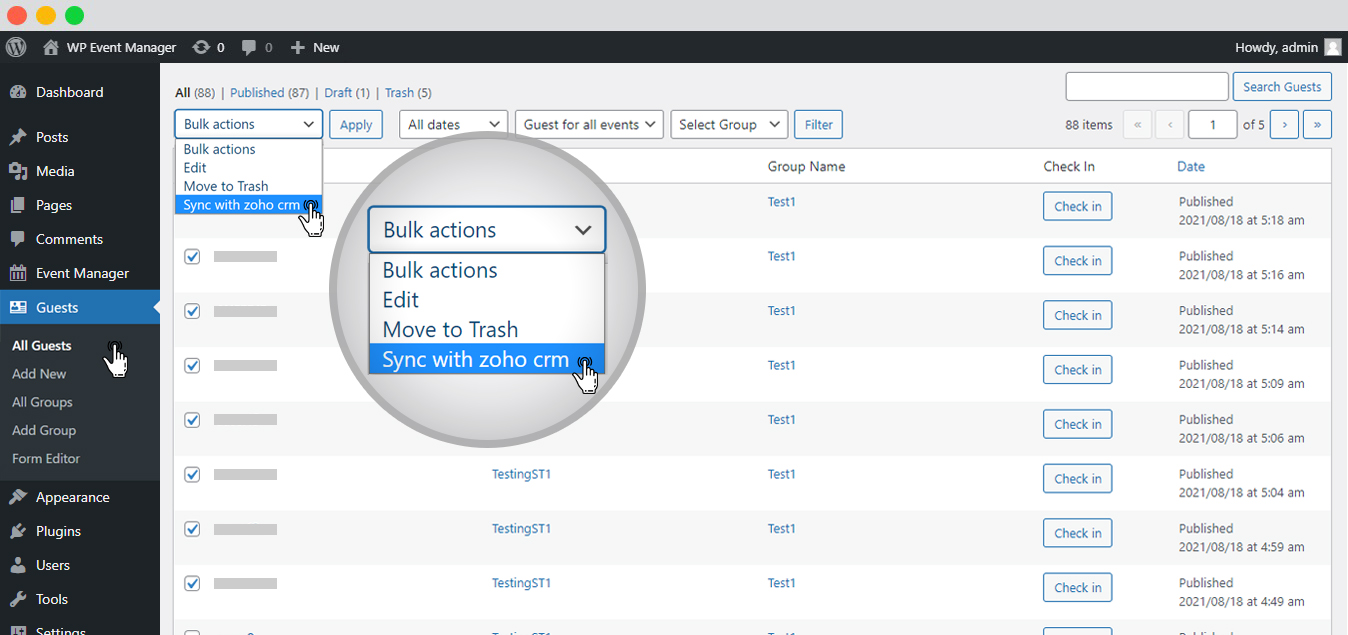
Task: Go to the next page arrow
Action: (1284, 124)
